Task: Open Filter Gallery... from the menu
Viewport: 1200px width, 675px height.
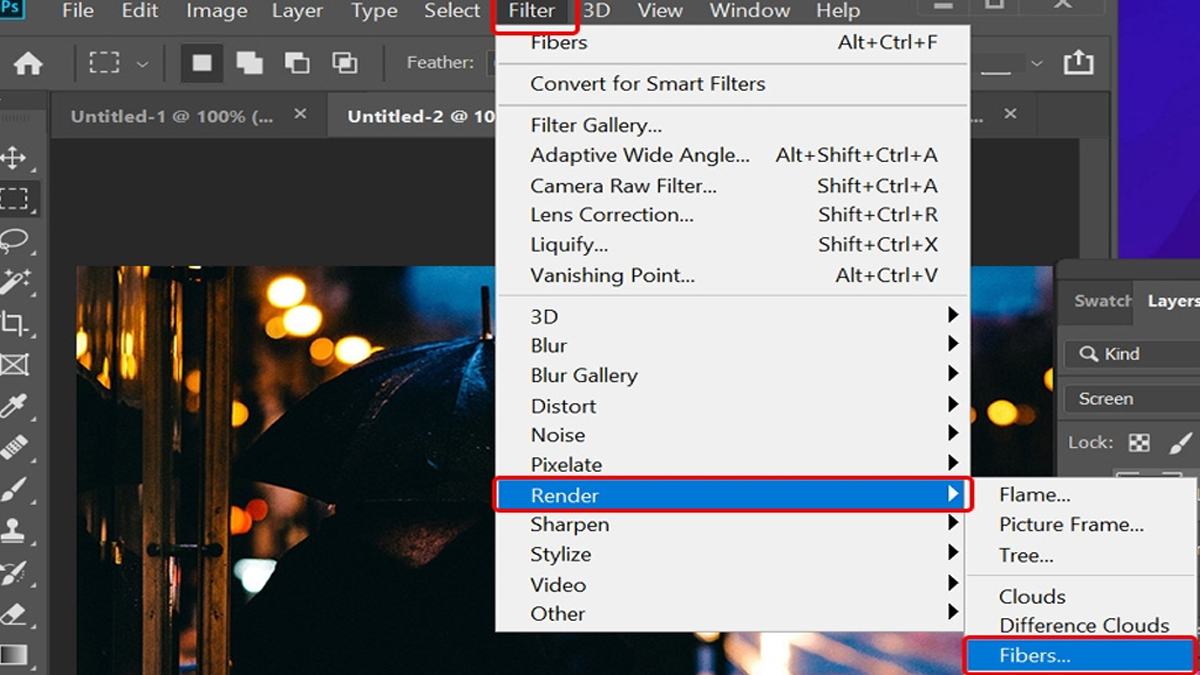Action: pos(596,126)
